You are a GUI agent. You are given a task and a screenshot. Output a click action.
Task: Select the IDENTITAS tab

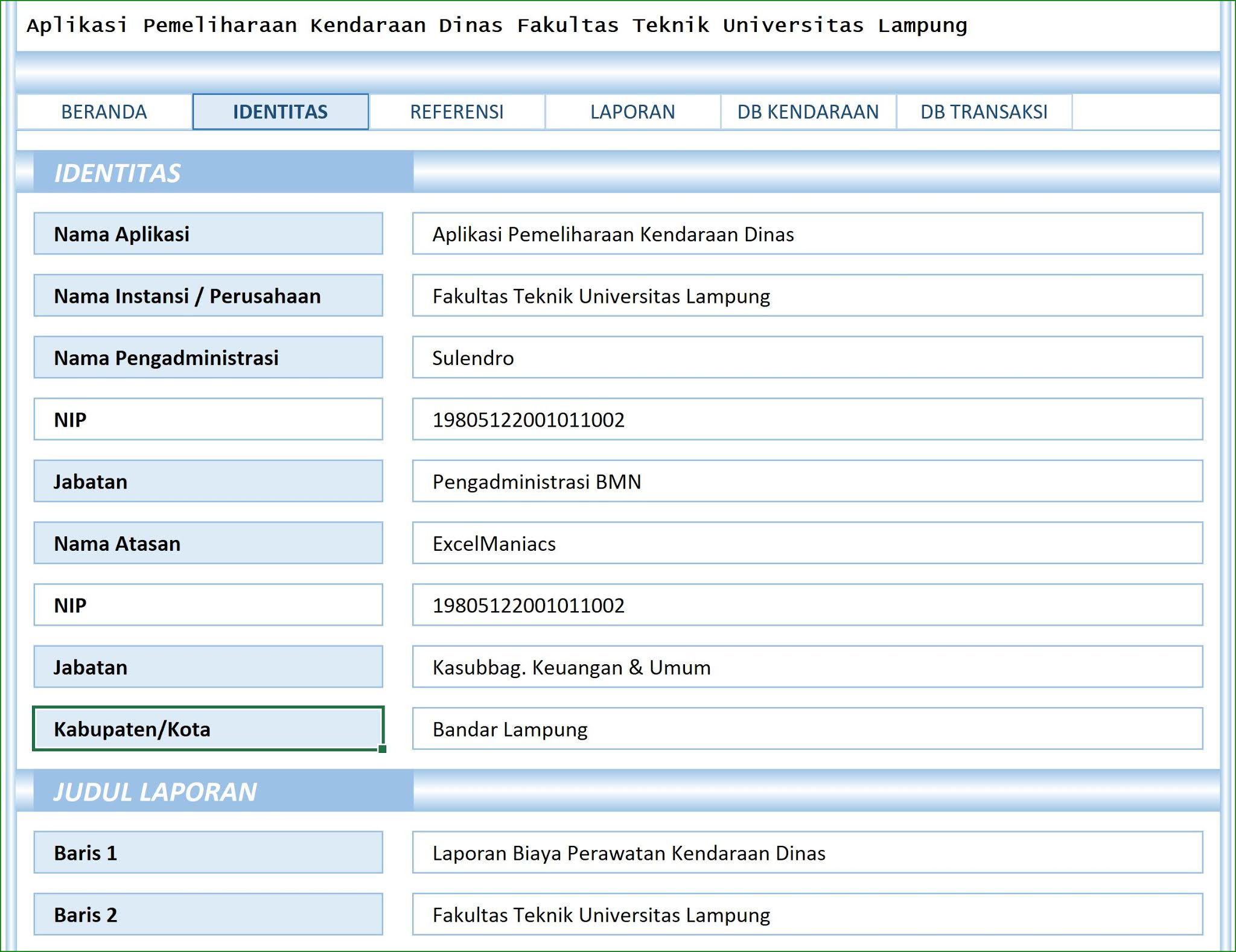point(280,112)
